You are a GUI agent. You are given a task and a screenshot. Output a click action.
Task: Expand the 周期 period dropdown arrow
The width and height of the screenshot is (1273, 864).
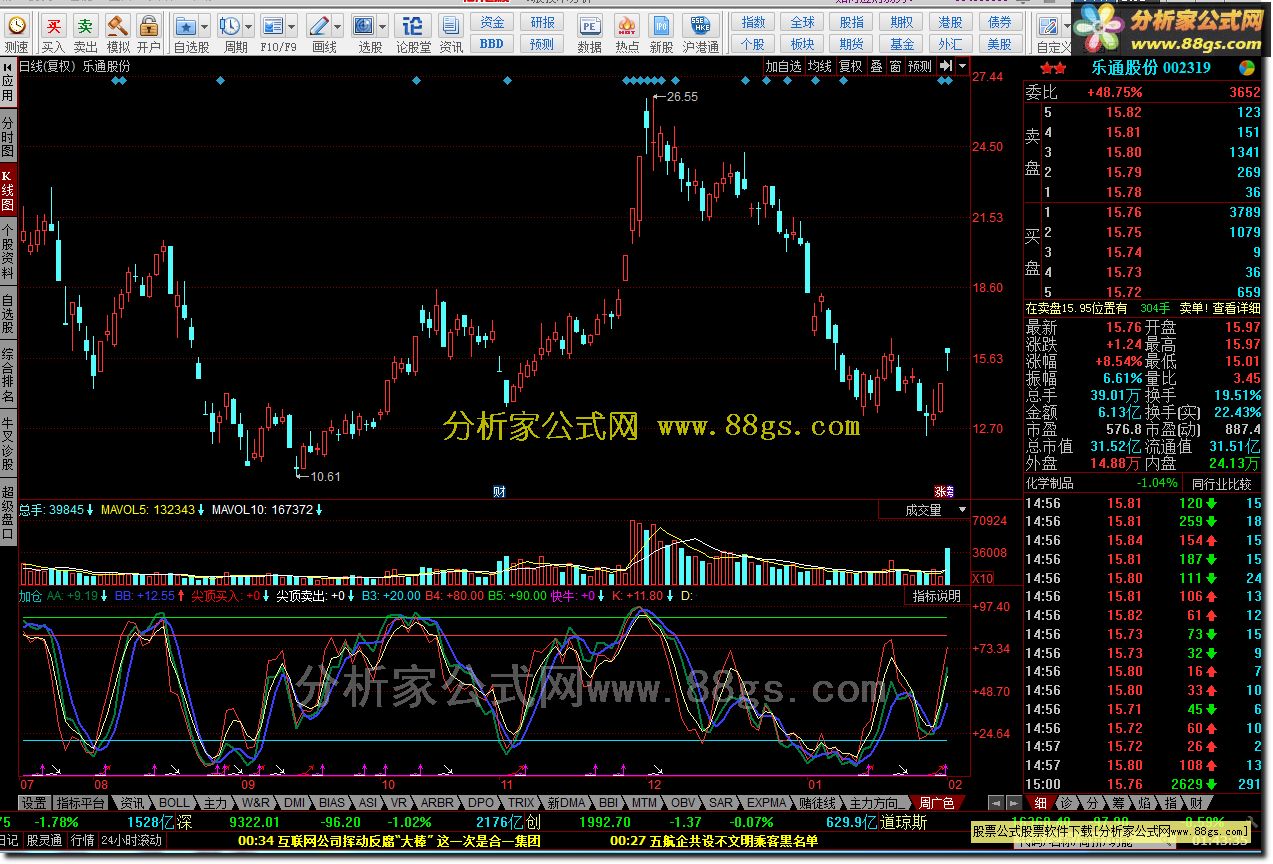(x=247, y=27)
